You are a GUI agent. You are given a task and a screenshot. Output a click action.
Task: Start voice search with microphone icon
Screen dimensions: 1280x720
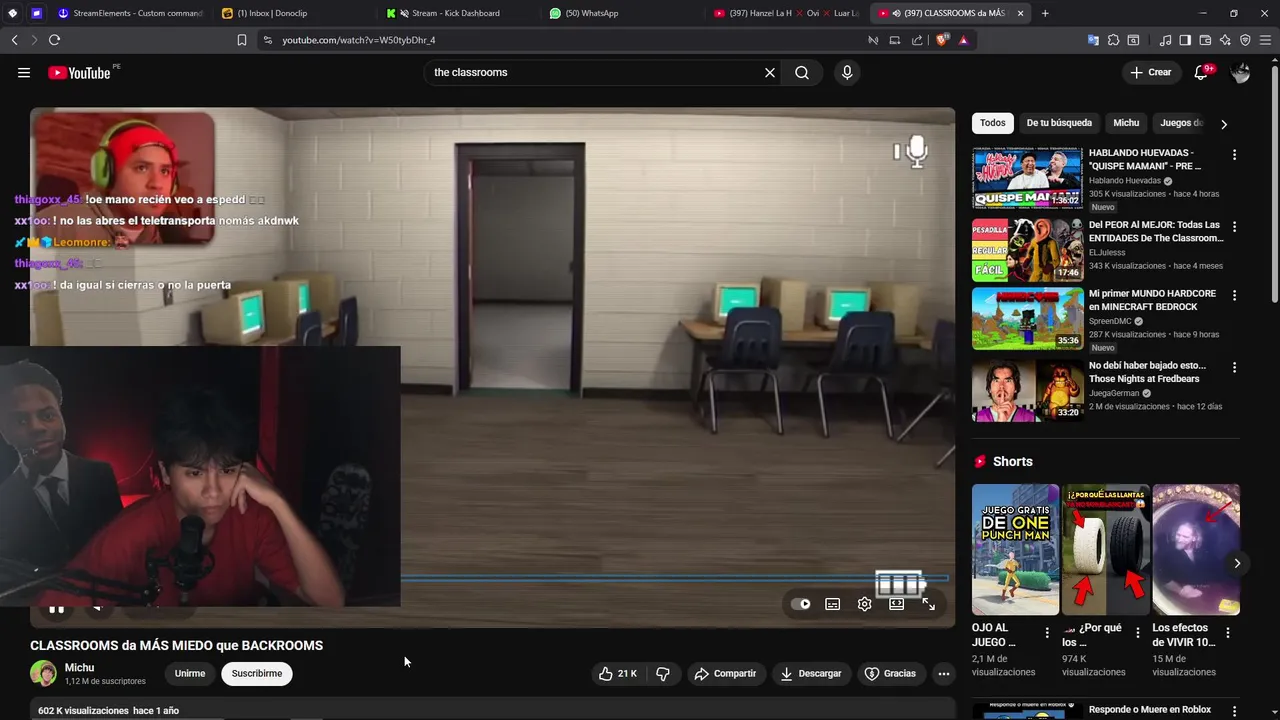point(847,72)
